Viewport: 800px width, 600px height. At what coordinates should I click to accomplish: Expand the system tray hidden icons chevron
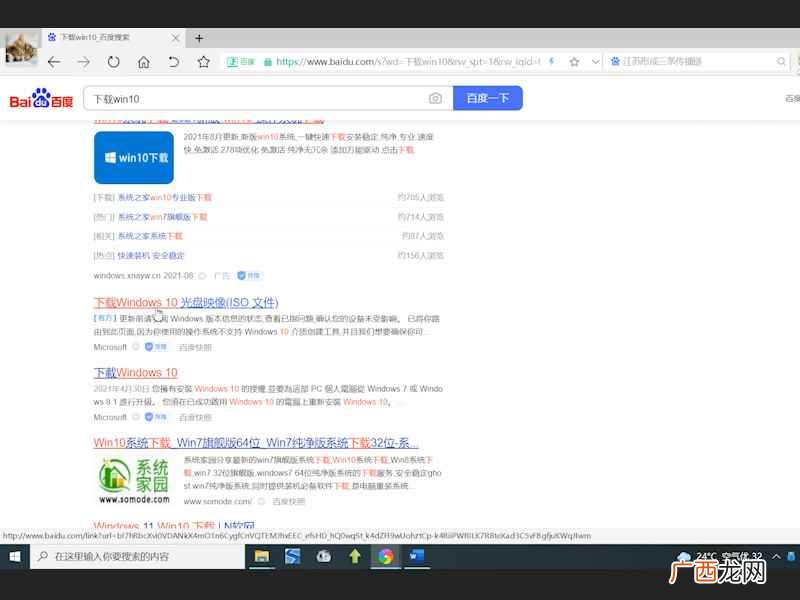coord(776,556)
